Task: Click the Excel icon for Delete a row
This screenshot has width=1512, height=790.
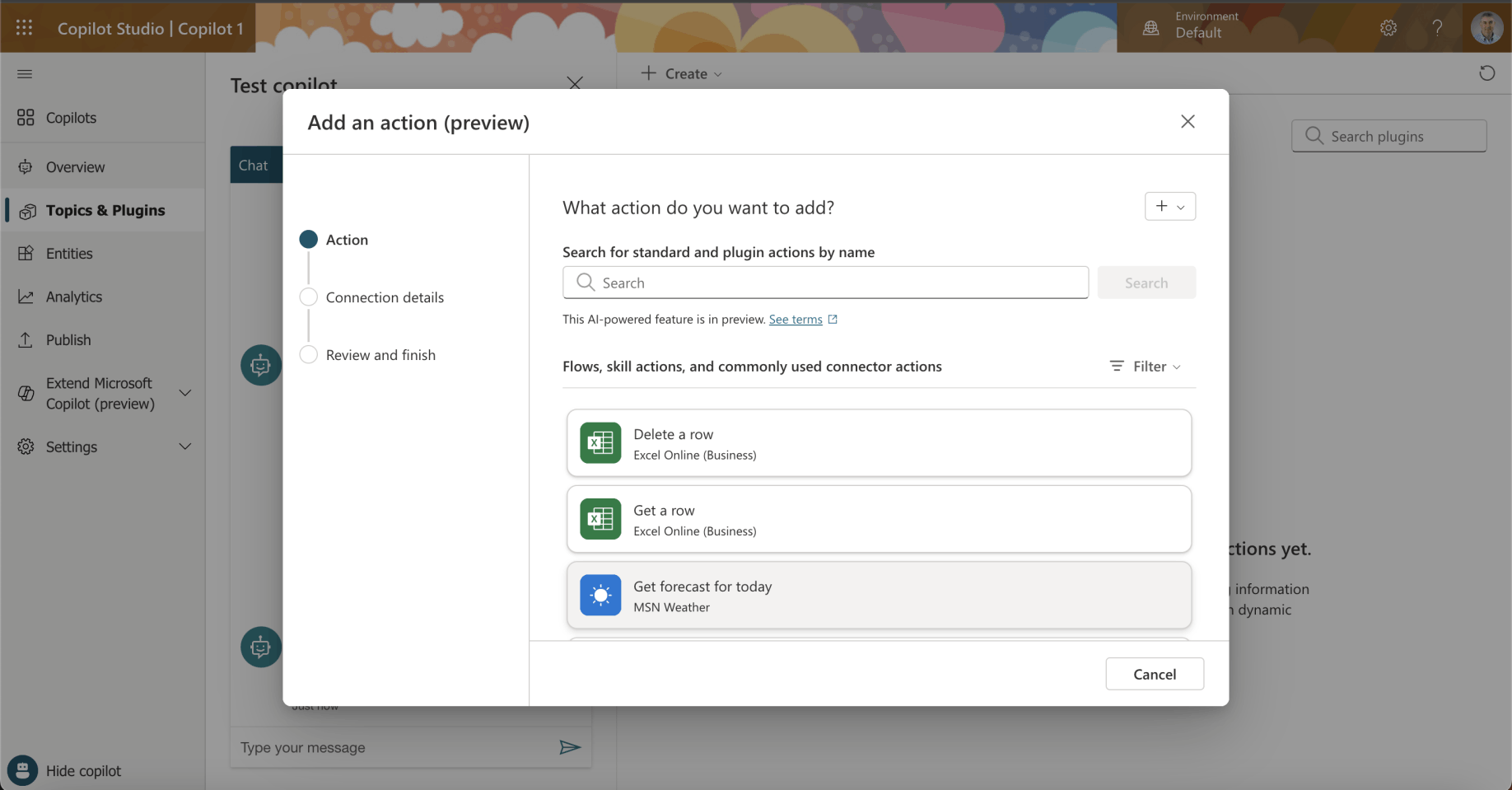Action: coord(600,443)
